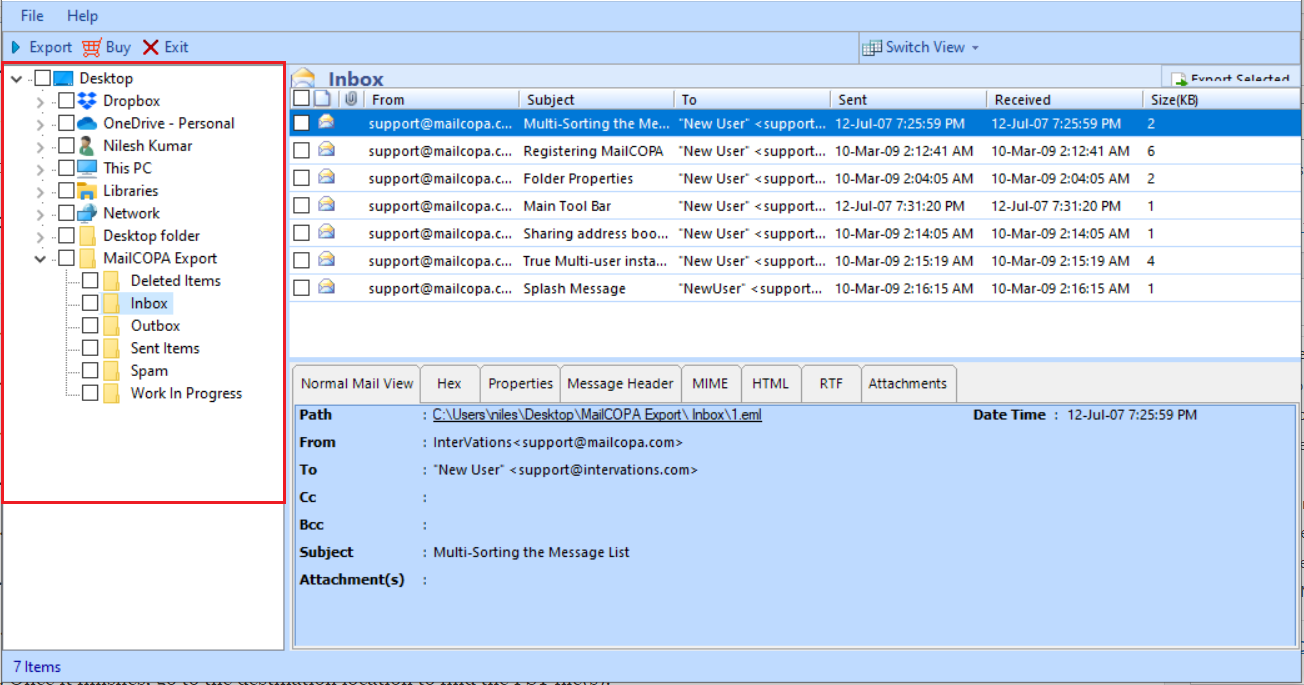Select the Inbox label in the folder tree
This screenshot has width=1304, height=685.
(149, 303)
